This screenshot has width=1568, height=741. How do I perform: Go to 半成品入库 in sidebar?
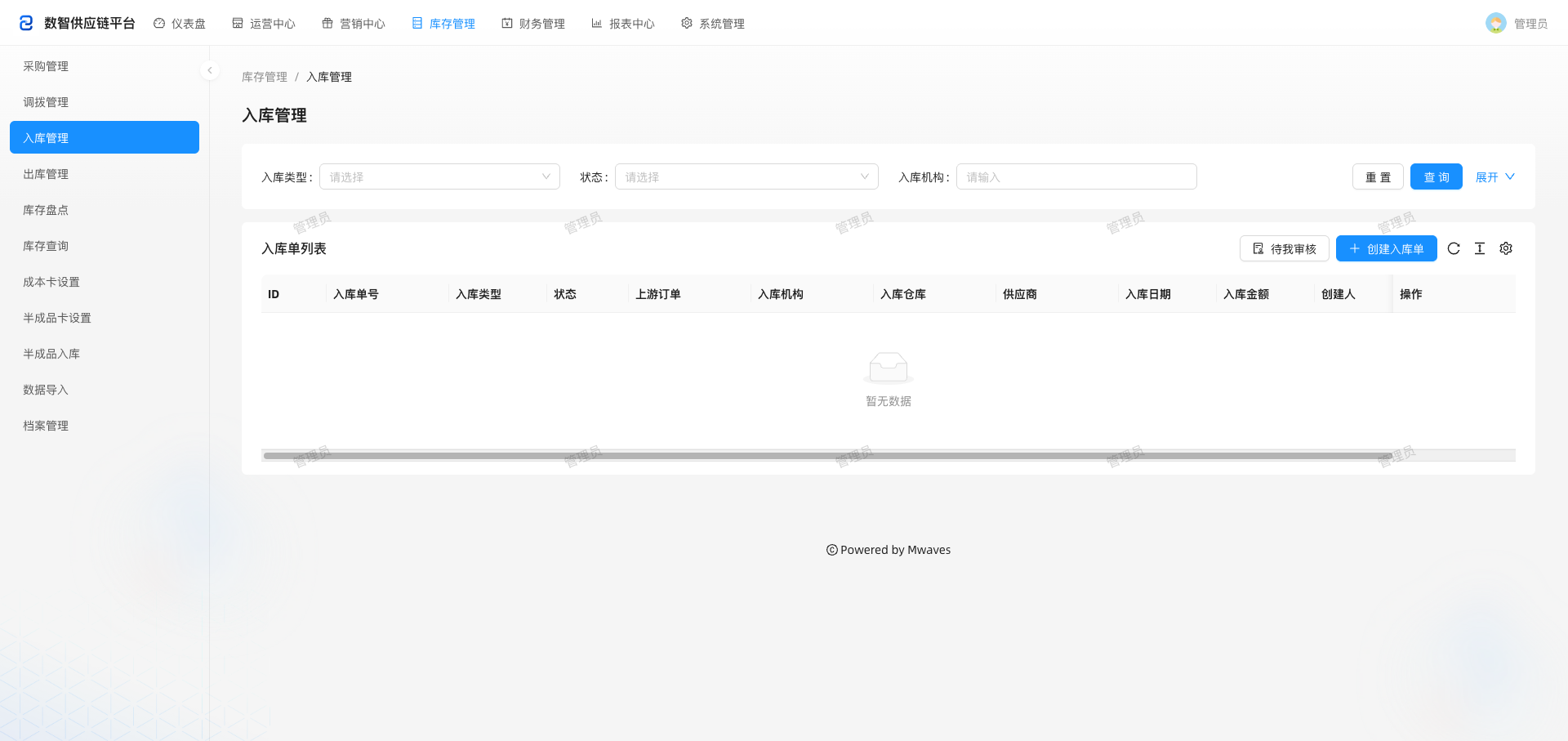point(105,353)
